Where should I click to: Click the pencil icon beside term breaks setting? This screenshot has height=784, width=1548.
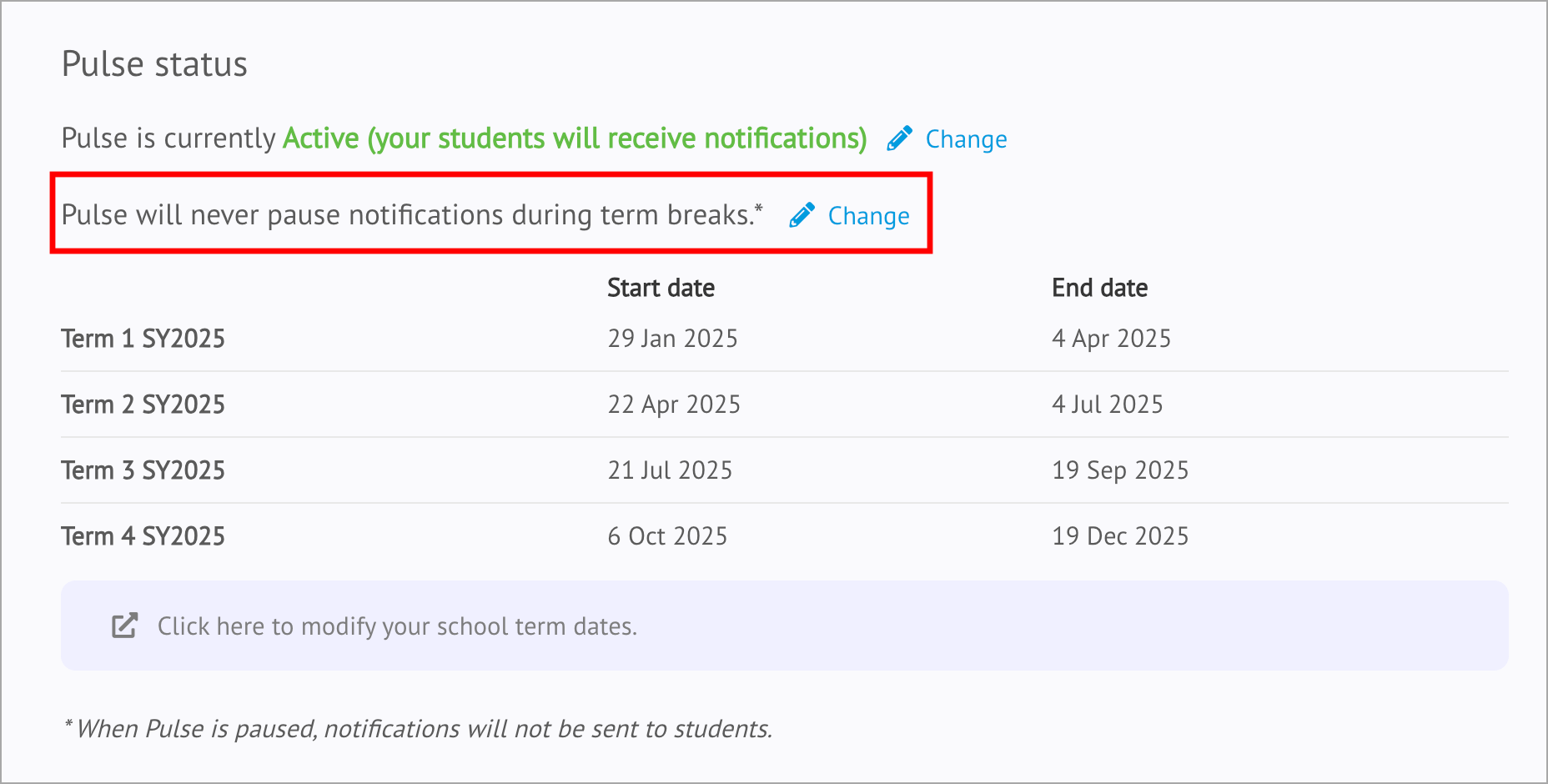tap(802, 215)
